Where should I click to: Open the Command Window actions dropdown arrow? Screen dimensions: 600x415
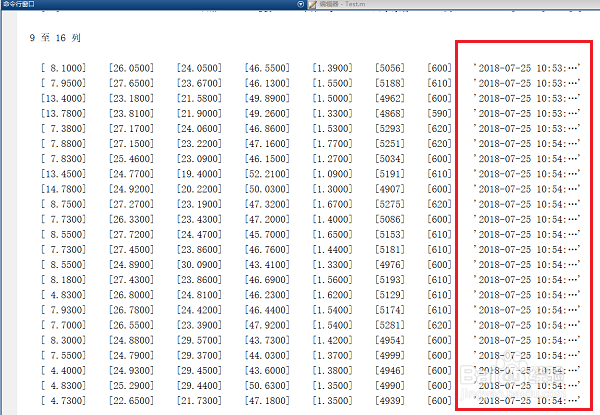coord(300,4)
